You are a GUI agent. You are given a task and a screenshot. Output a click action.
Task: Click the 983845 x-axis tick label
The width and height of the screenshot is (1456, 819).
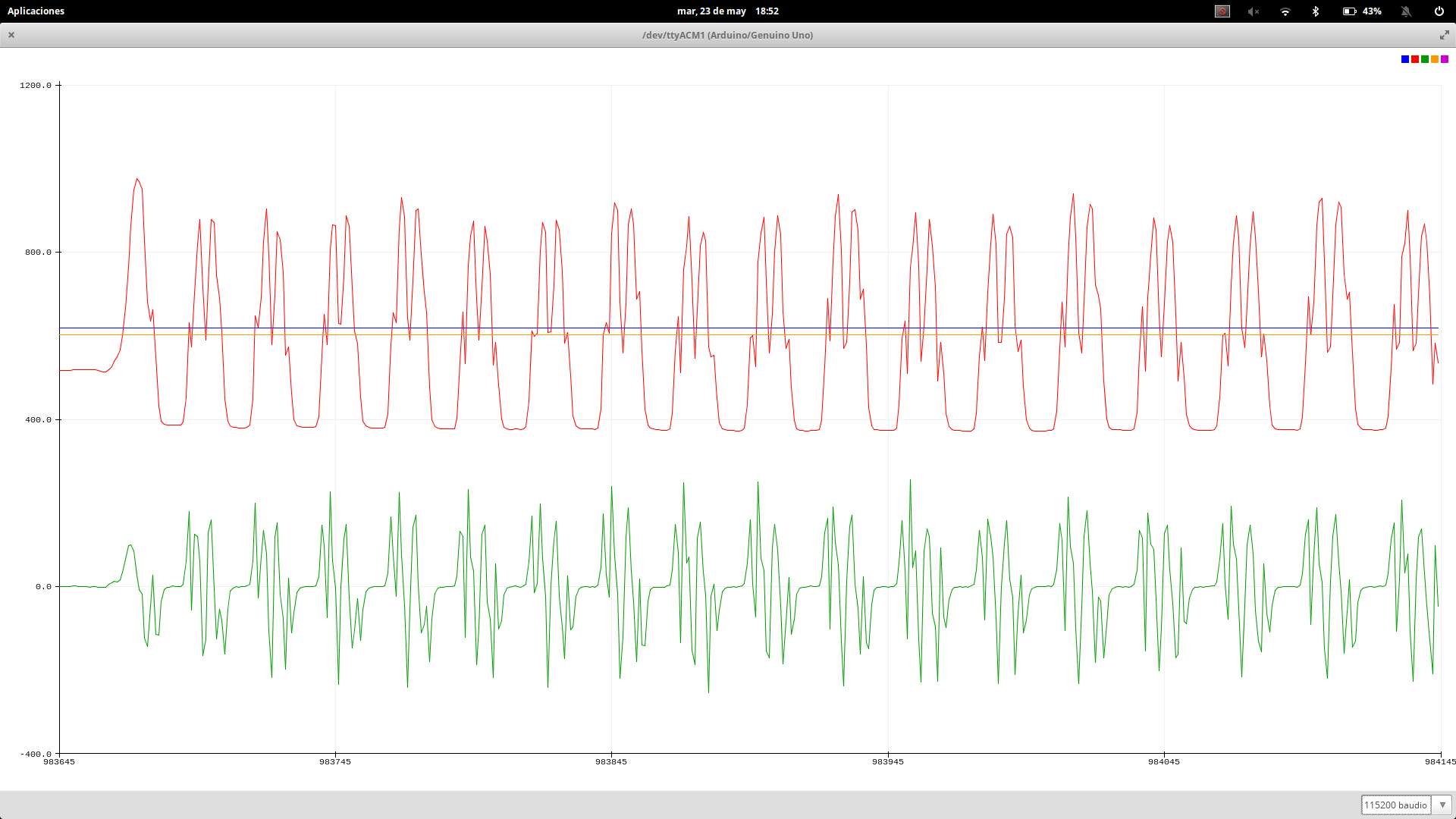tap(611, 761)
